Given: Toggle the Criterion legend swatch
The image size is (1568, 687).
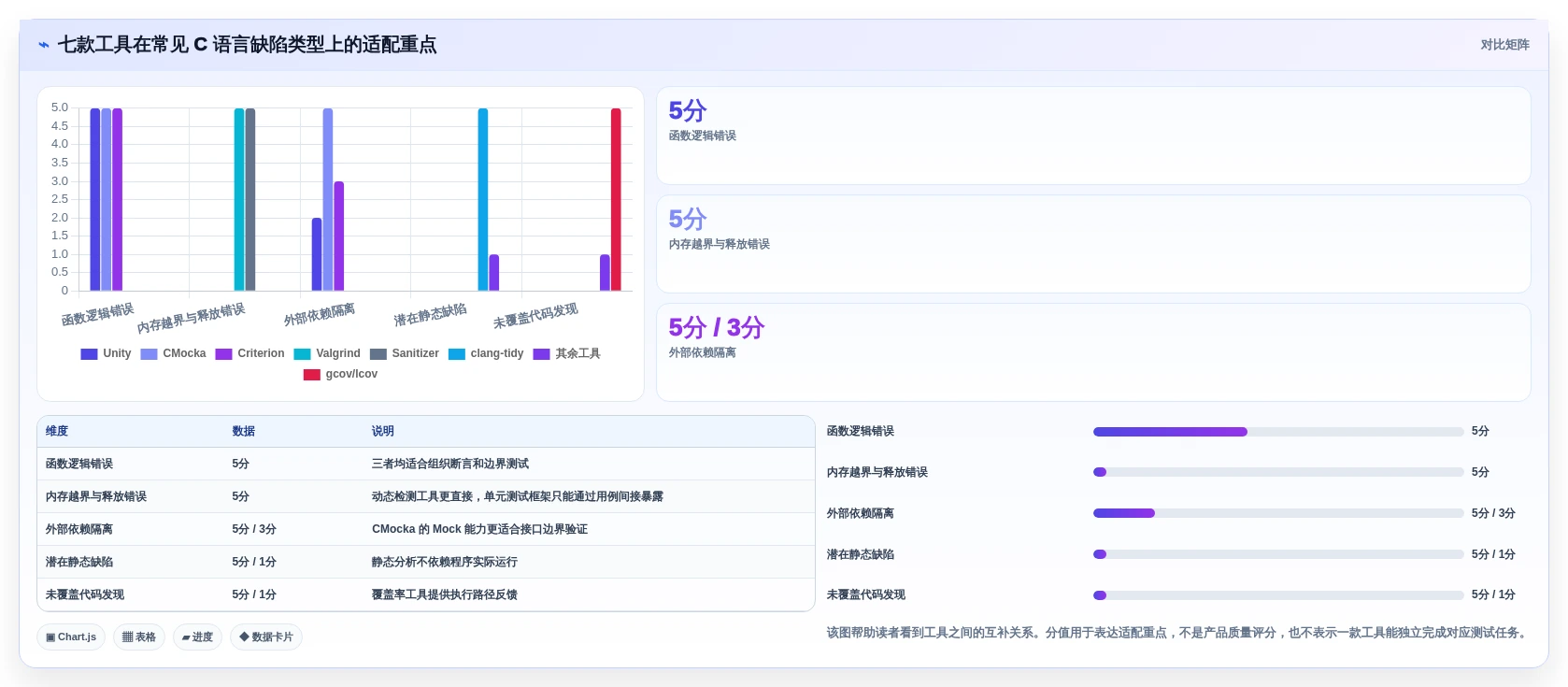Looking at the screenshot, I should pos(223,354).
